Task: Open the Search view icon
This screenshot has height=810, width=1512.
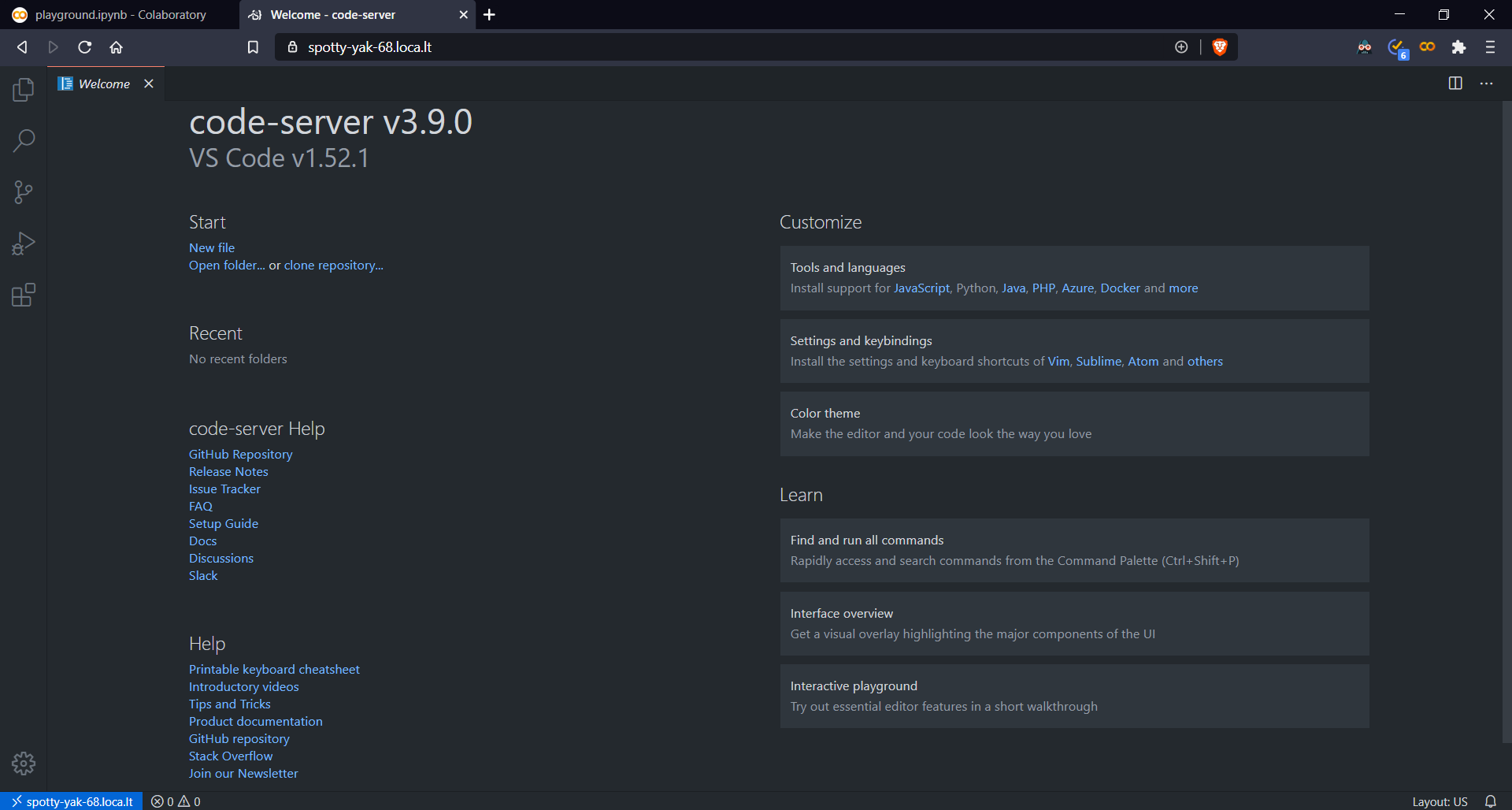Action: [24, 141]
